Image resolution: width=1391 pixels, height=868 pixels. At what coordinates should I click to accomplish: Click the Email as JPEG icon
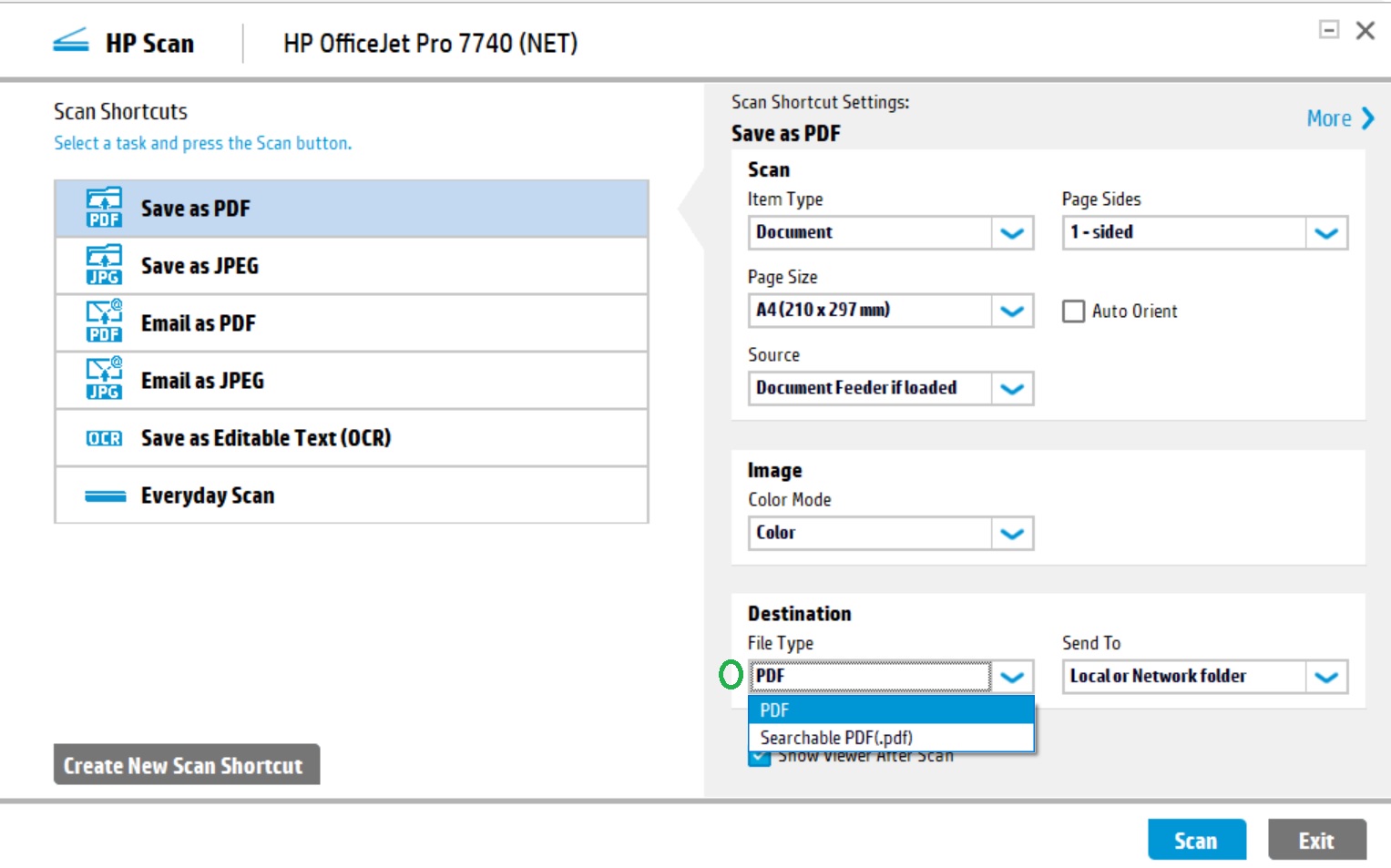point(105,380)
